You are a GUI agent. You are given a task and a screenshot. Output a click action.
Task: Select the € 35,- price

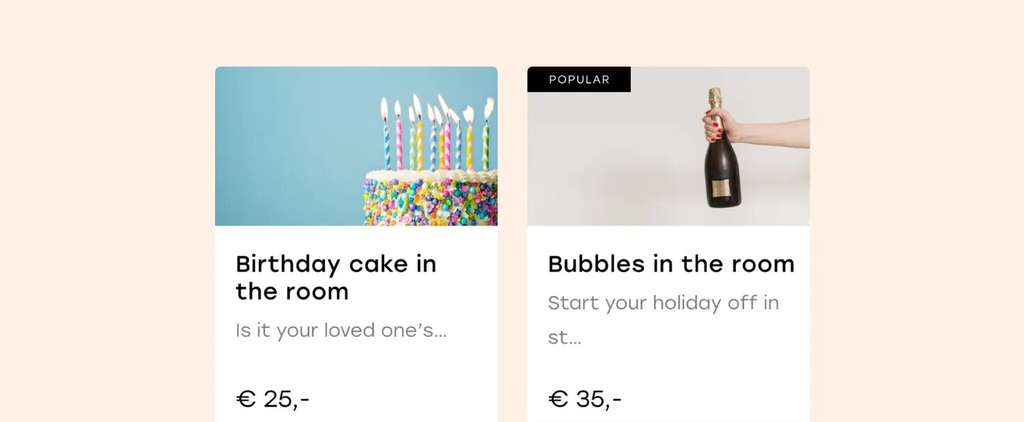(585, 399)
